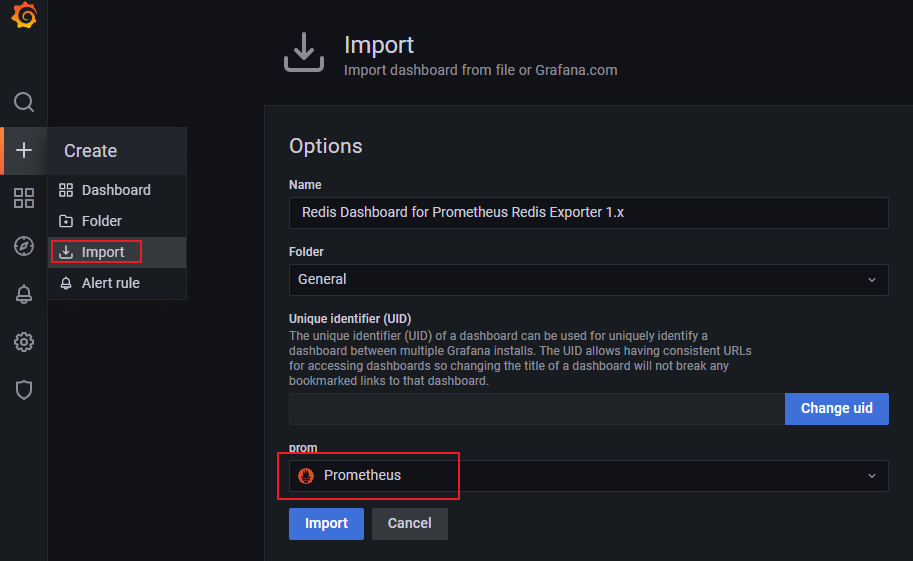Open the Explore compass icon
This screenshot has width=913, height=561.
(x=24, y=246)
